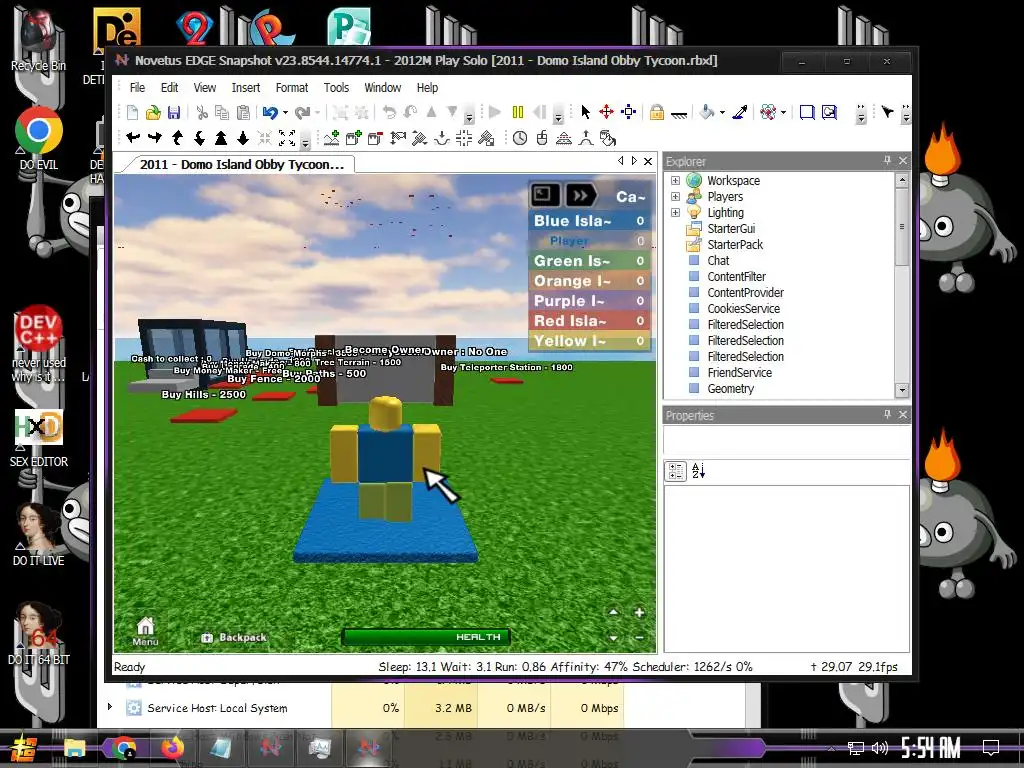Open the Tools menu

[336, 88]
